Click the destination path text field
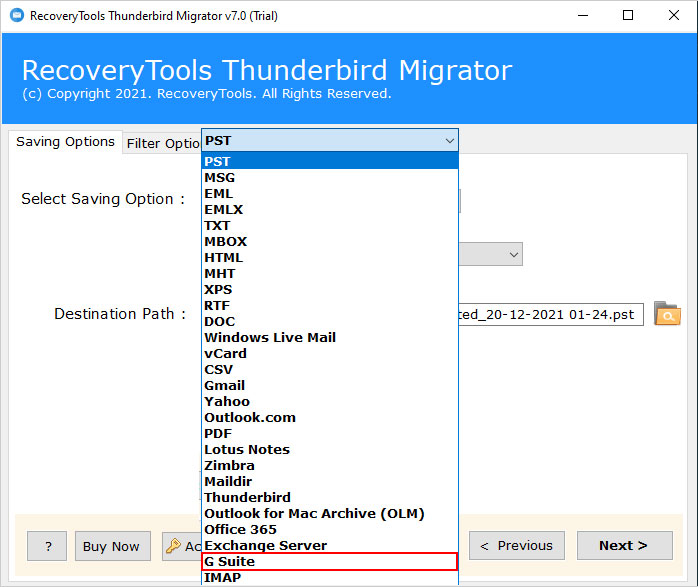 click(551, 315)
